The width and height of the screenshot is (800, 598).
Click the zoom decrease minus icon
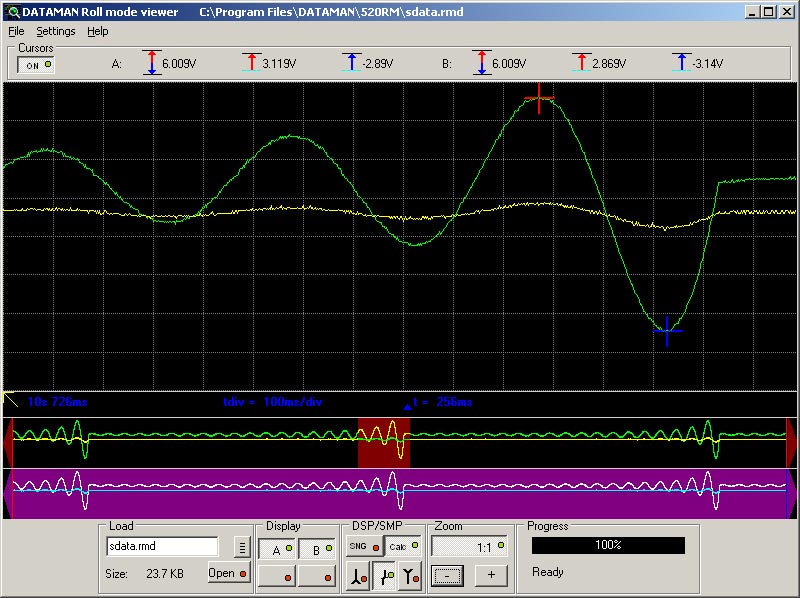[447, 576]
